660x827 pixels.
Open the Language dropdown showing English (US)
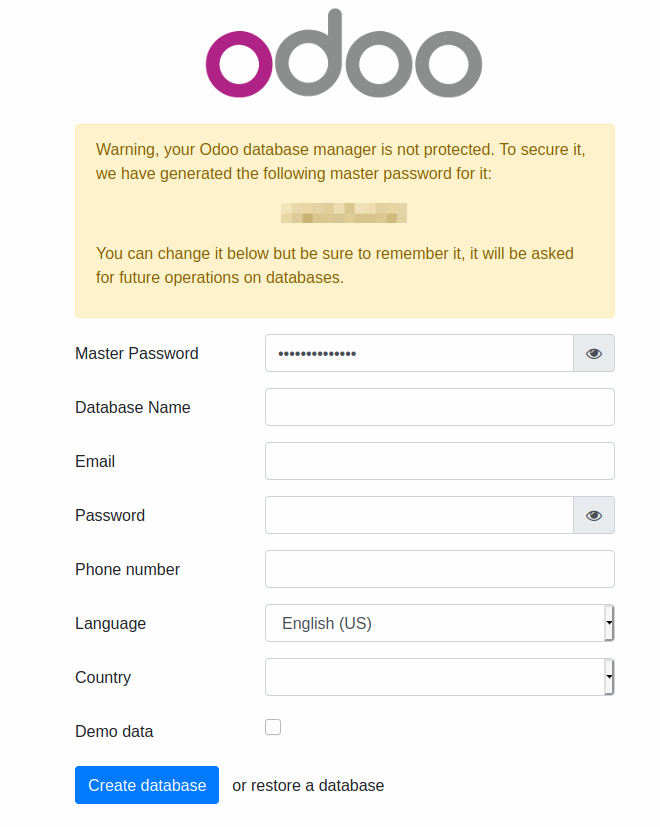tap(439, 623)
